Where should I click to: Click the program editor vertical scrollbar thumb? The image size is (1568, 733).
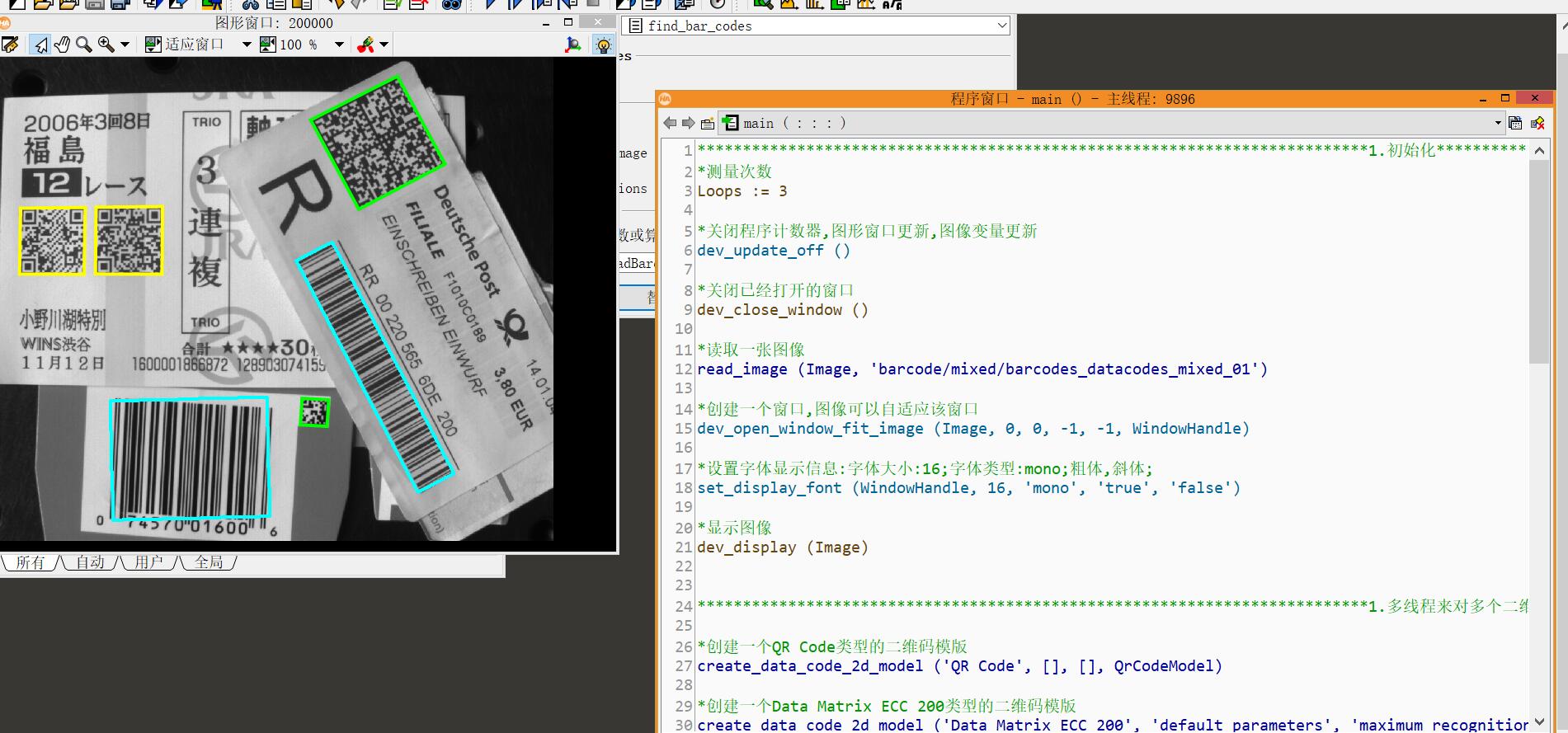click(x=1539, y=261)
